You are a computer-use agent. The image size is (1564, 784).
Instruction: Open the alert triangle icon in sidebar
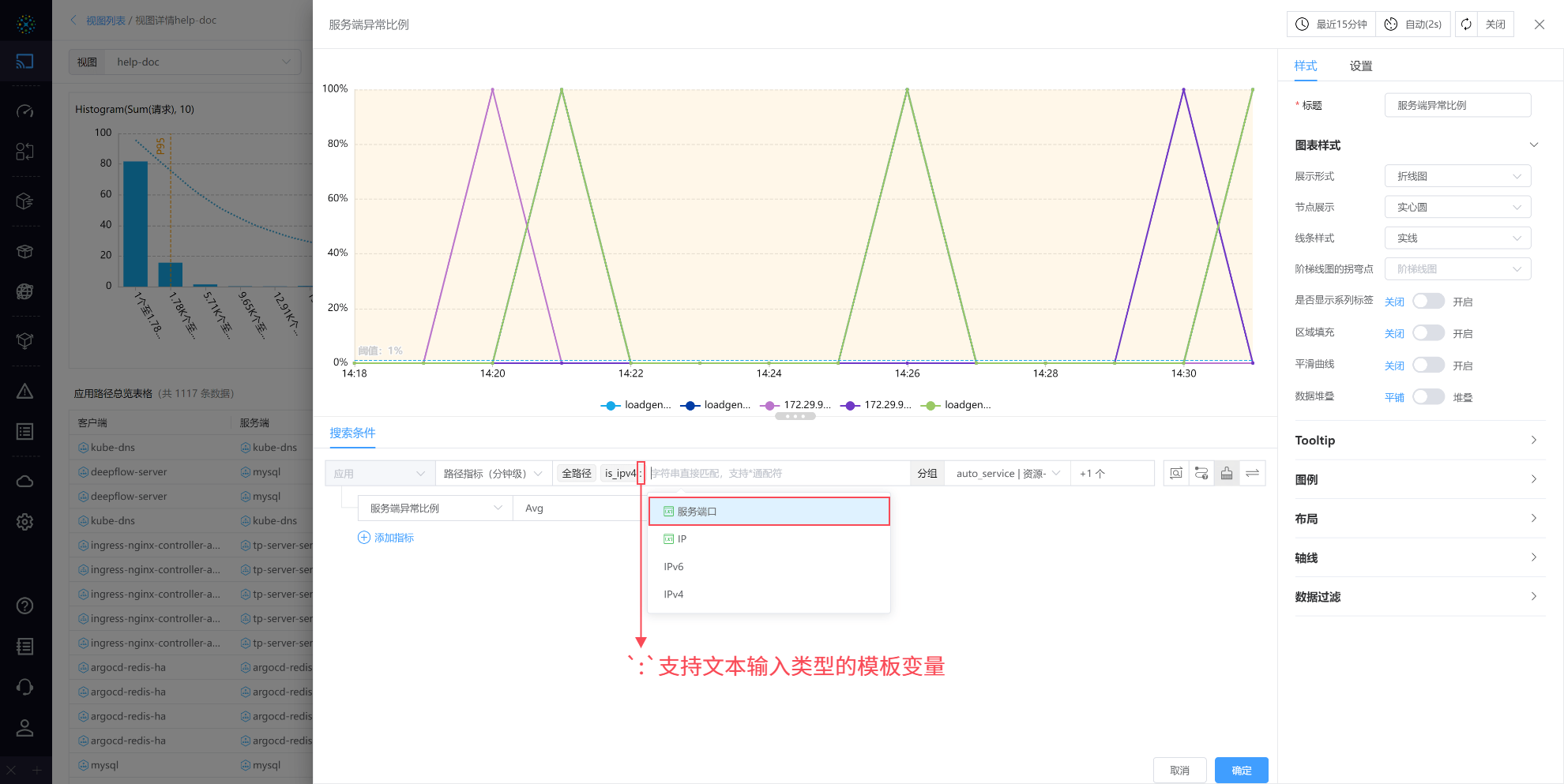pos(25,392)
